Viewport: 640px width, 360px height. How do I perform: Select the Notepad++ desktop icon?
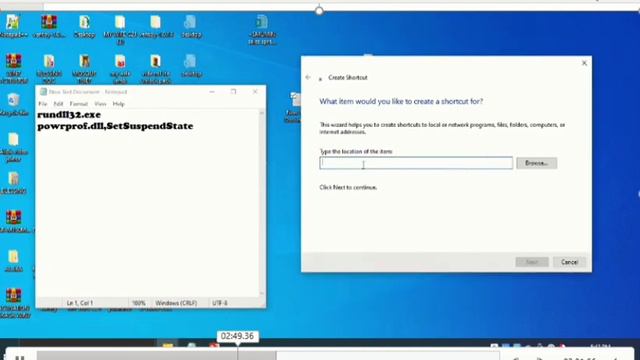click(x=13, y=27)
